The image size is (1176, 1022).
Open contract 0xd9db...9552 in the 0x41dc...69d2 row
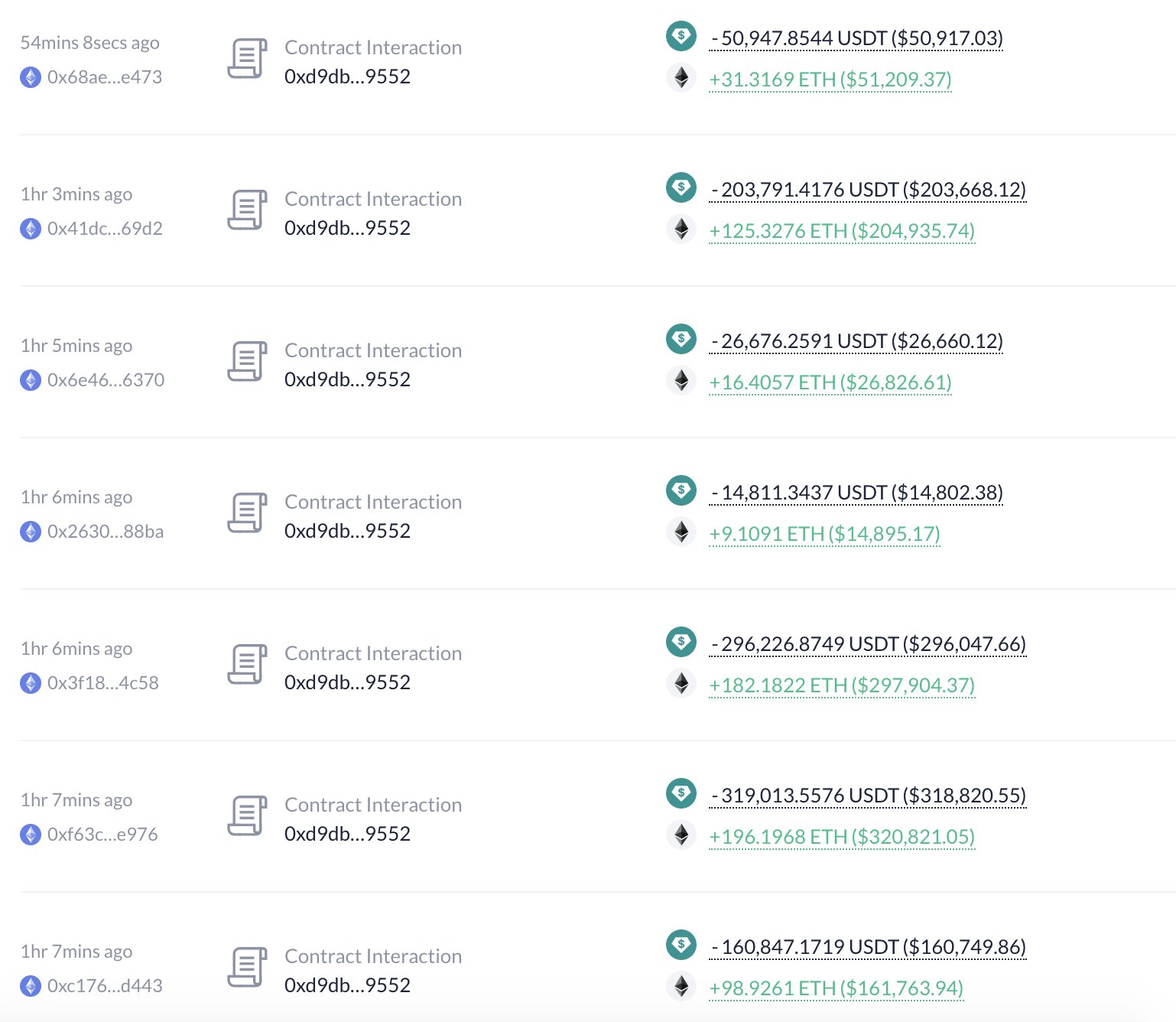[x=347, y=228]
